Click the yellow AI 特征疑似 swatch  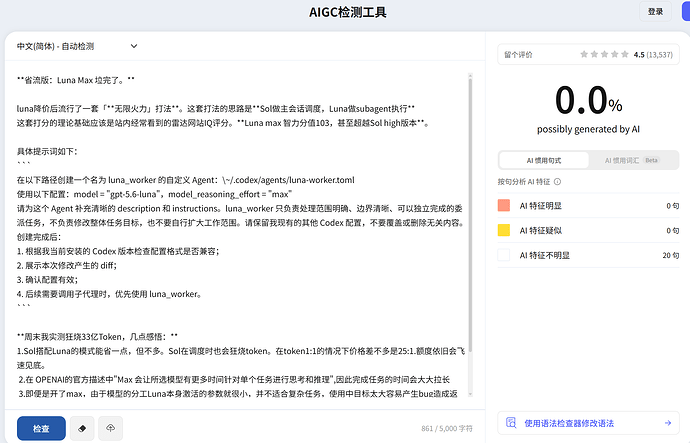click(504, 230)
